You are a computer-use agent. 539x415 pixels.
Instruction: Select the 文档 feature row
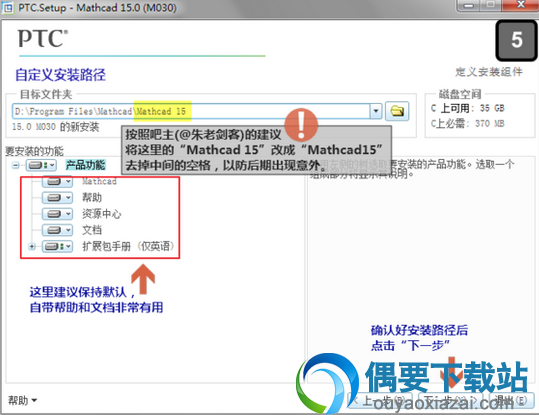92,230
